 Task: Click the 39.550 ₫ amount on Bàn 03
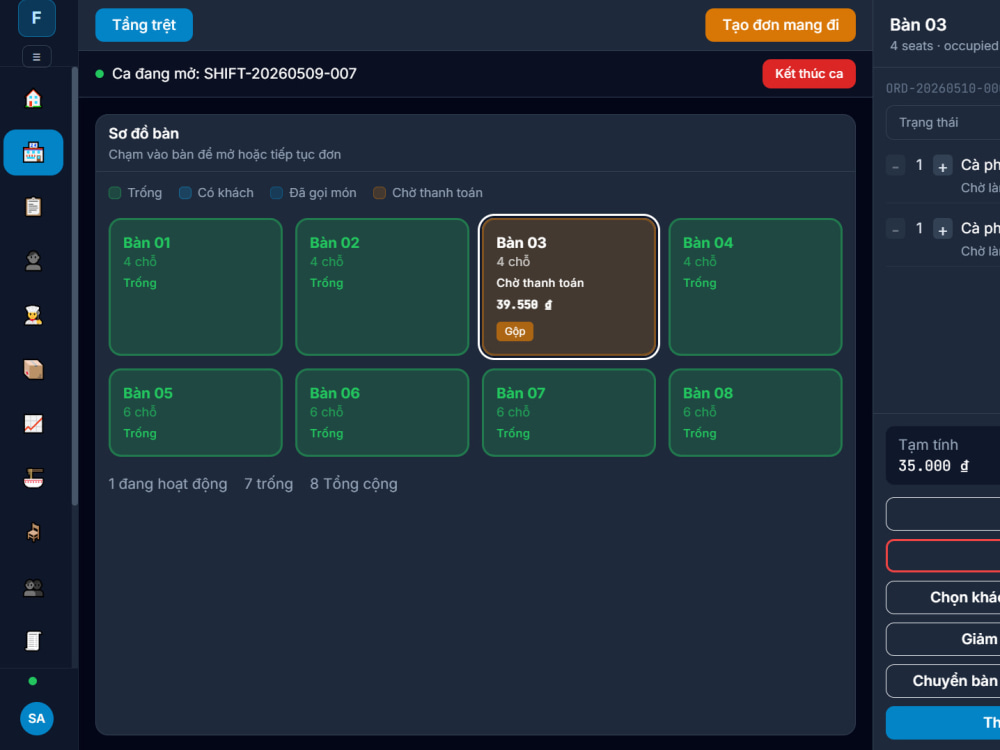[524, 305]
